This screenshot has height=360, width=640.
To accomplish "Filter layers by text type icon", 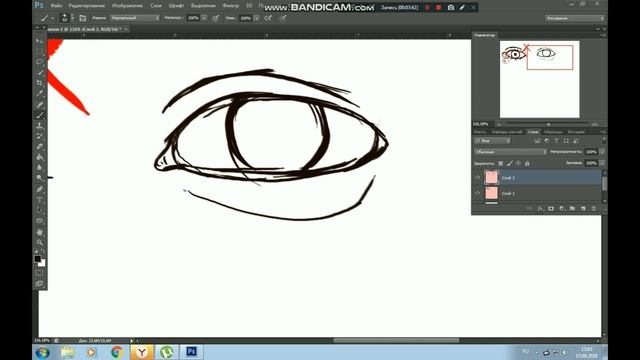I will tap(556, 141).
